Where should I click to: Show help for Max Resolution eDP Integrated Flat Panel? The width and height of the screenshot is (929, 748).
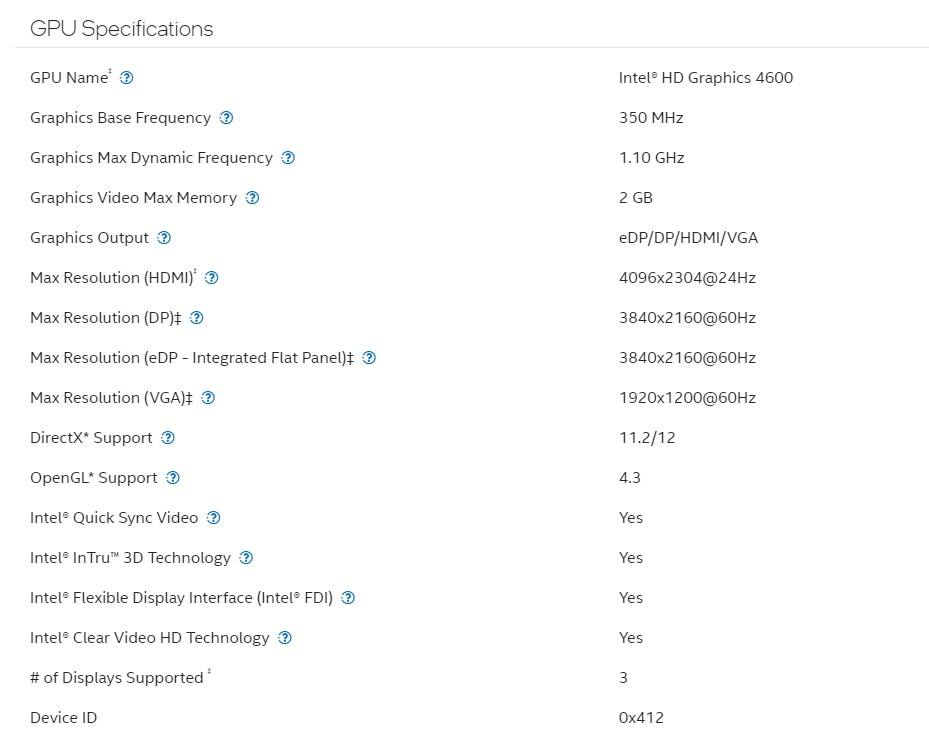369,358
